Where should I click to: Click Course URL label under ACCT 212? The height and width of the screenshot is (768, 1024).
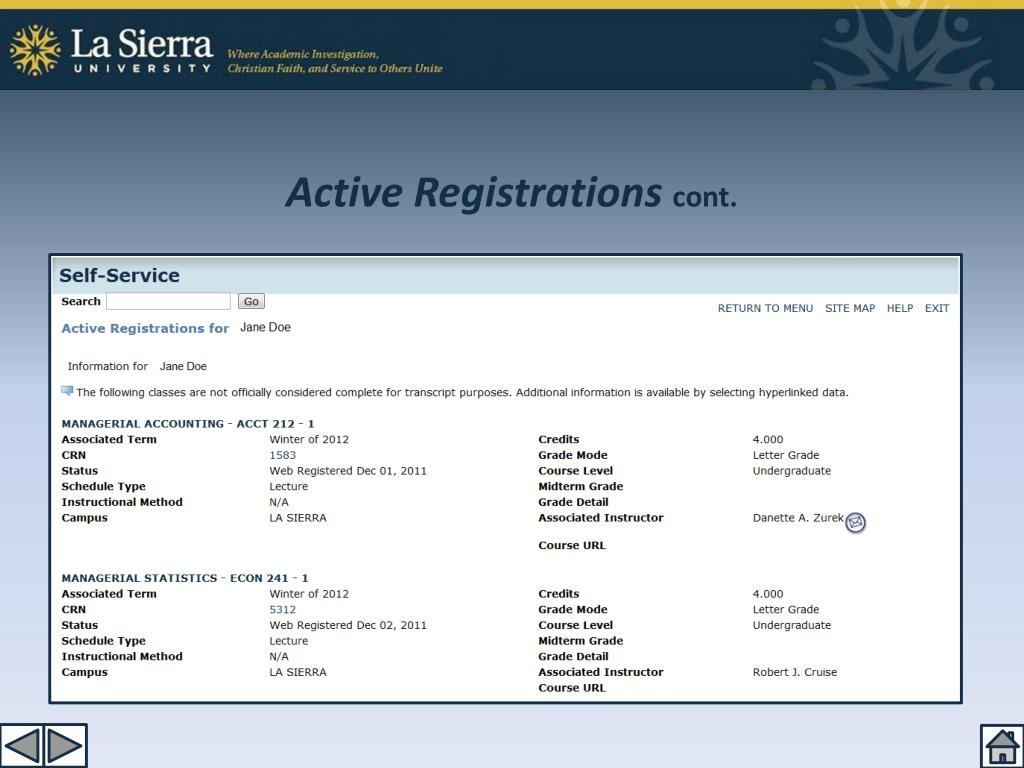(x=572, y=545)
